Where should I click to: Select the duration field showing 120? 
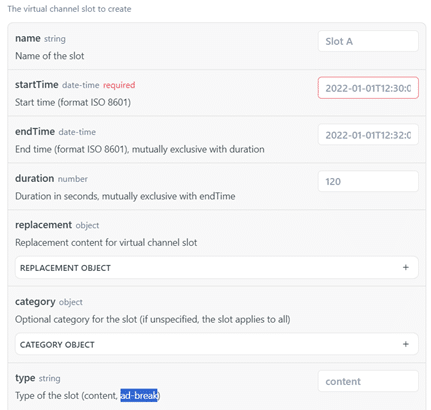tap(368, 181)
